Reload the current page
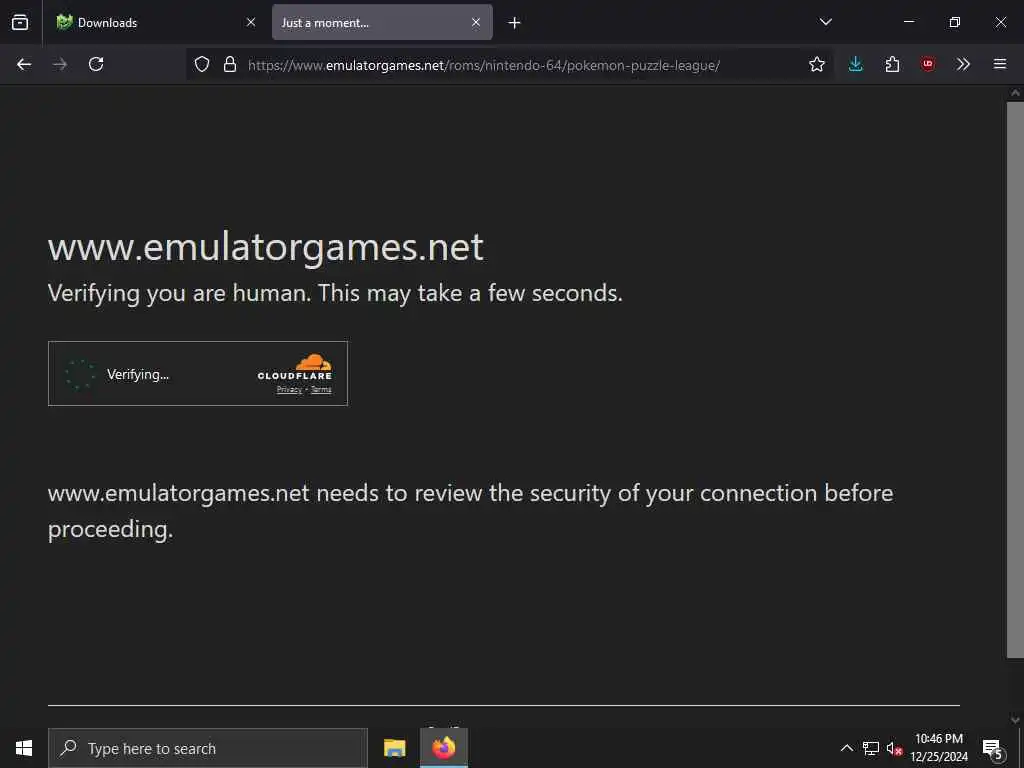Screen dimensions: 1024x768 [96, 64]
